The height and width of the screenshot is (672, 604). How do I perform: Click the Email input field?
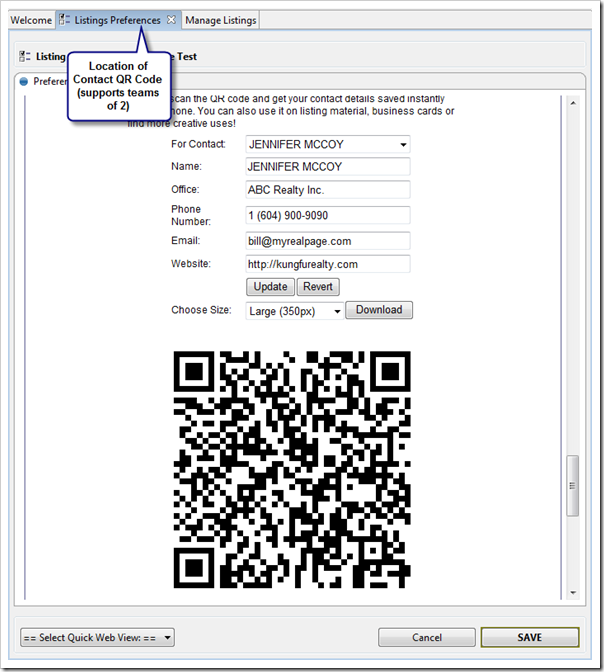[x=328, y=241]
